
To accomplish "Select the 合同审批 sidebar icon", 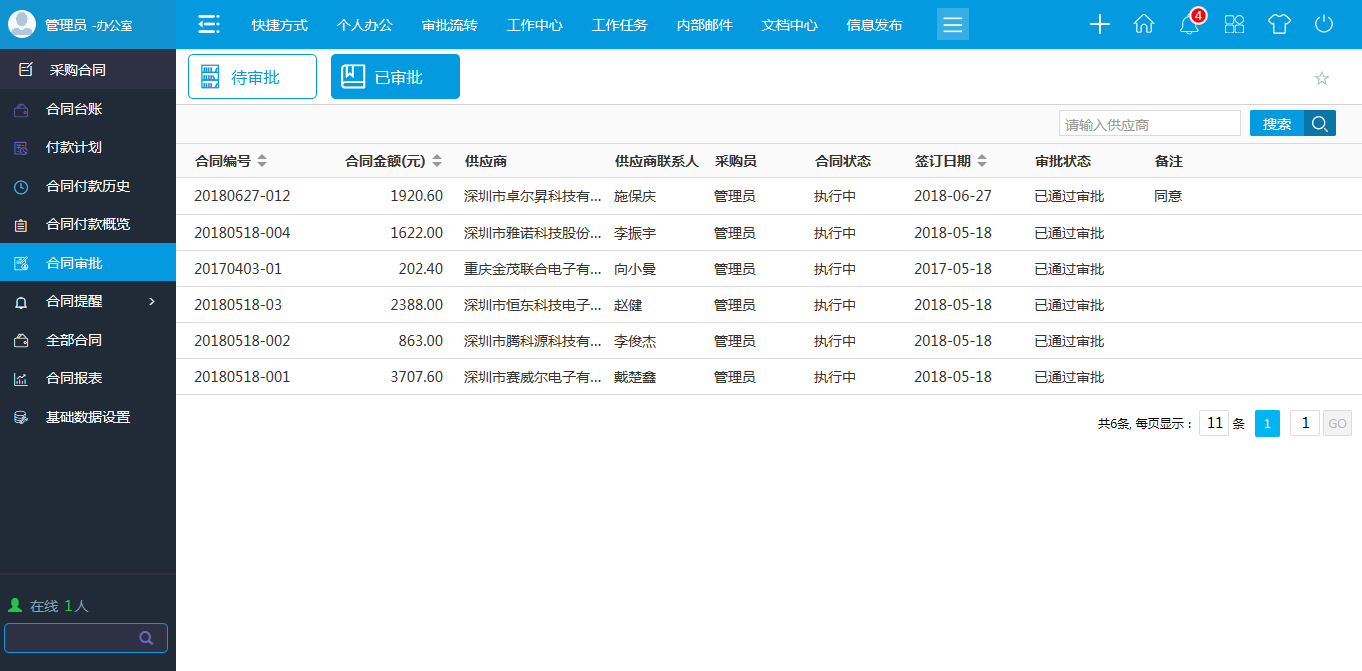I will [22, 262].
